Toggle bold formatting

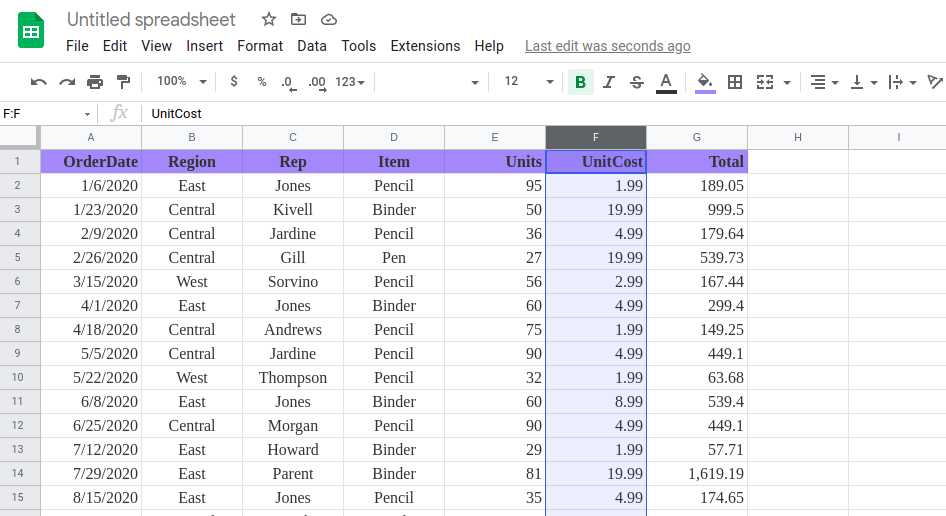click(x=580, y=82)
